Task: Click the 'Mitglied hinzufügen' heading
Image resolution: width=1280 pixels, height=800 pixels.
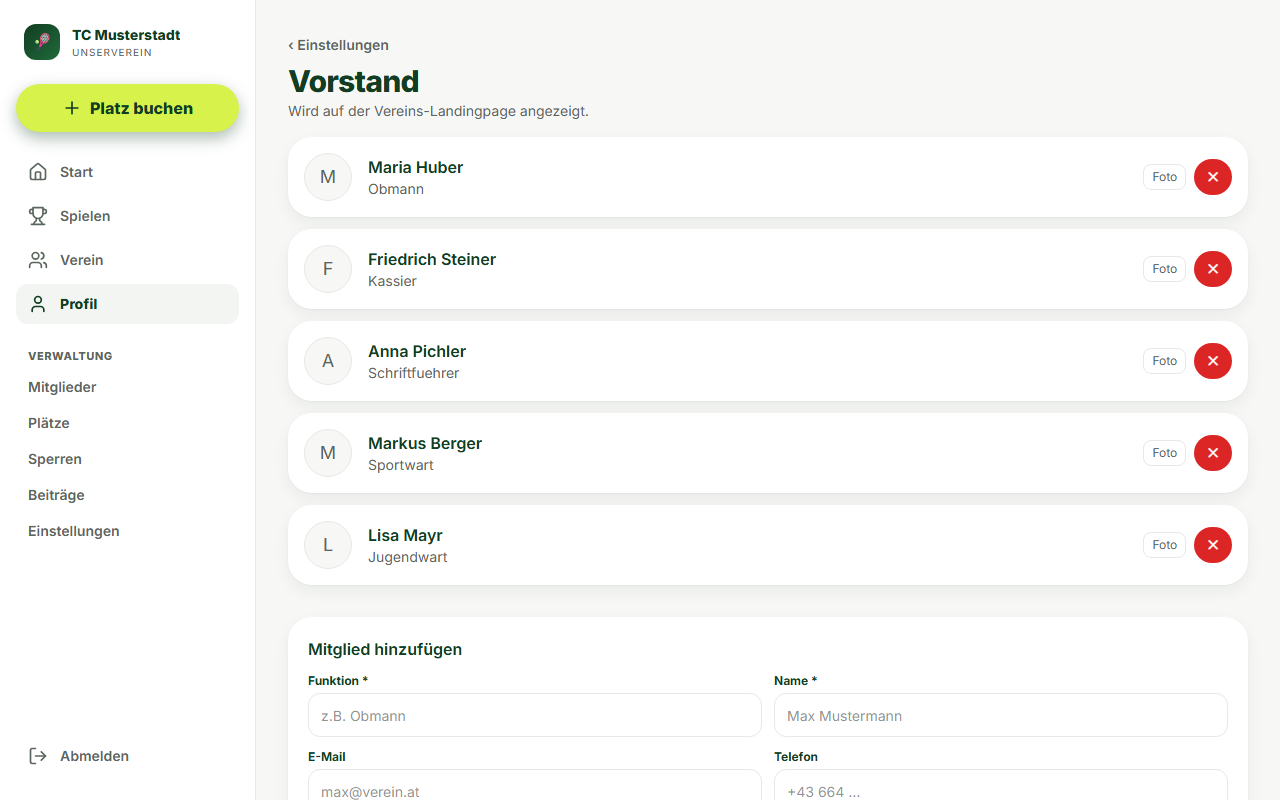Action: pyautogui.click(x=385, y=649)
